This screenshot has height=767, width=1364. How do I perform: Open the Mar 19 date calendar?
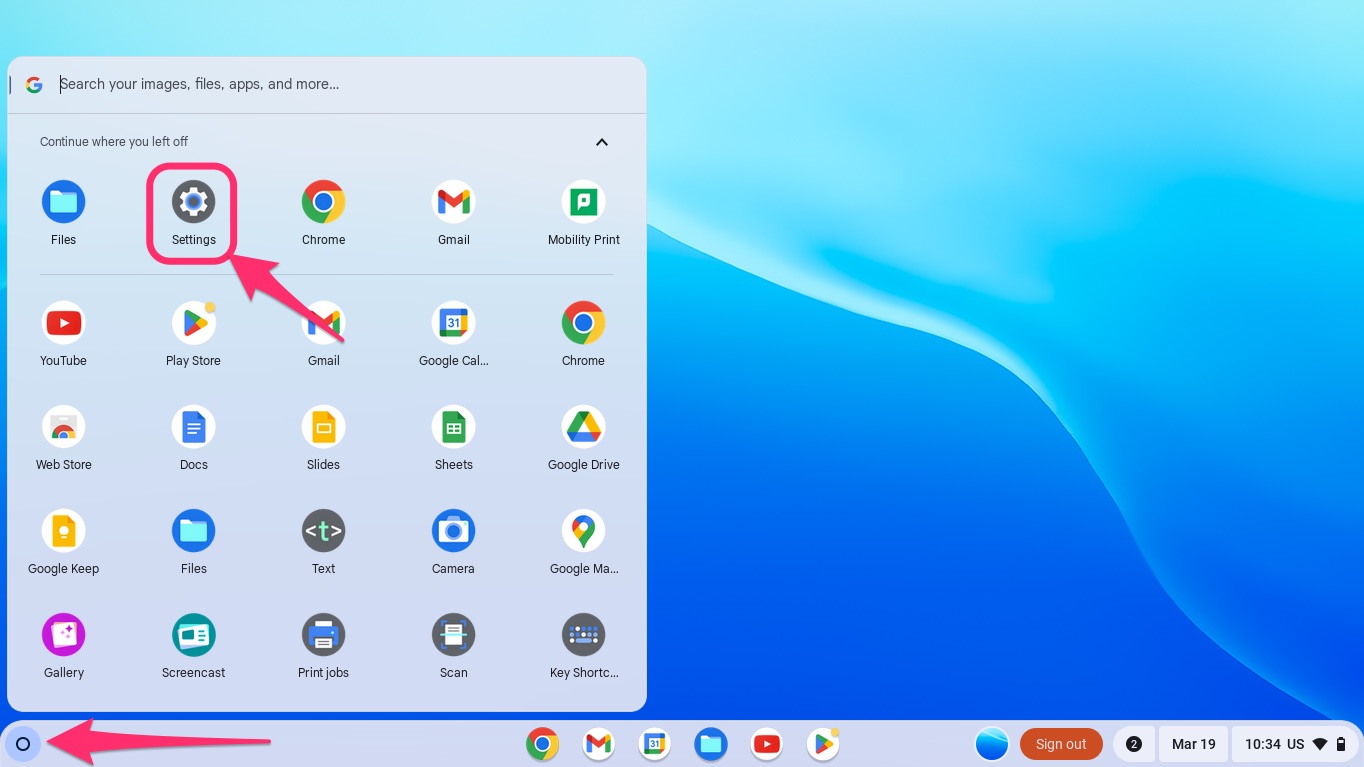[x=1193, y=744]
